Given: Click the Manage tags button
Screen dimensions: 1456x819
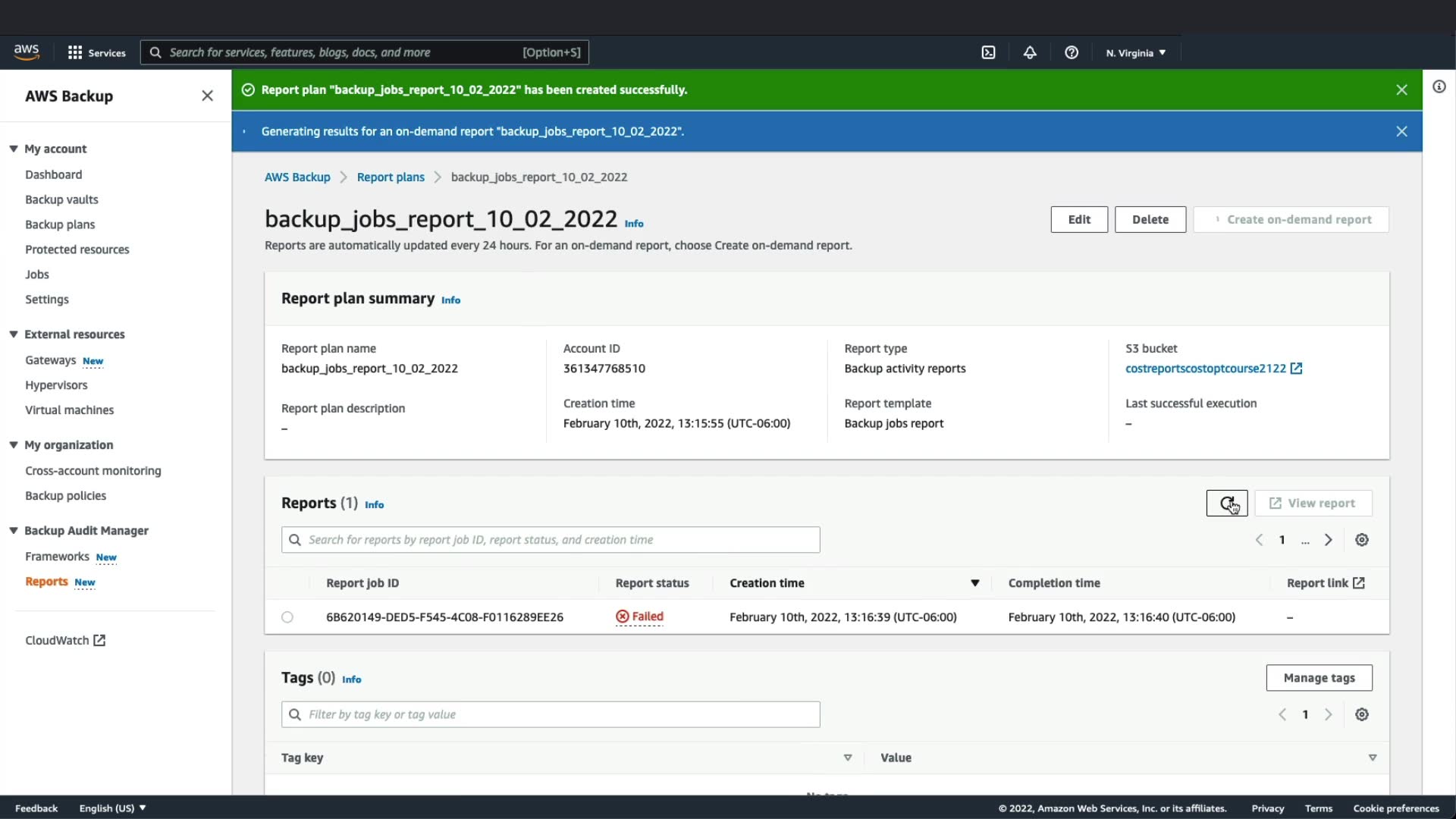Looking at the screenshot, I should [x=1319, y=678].
